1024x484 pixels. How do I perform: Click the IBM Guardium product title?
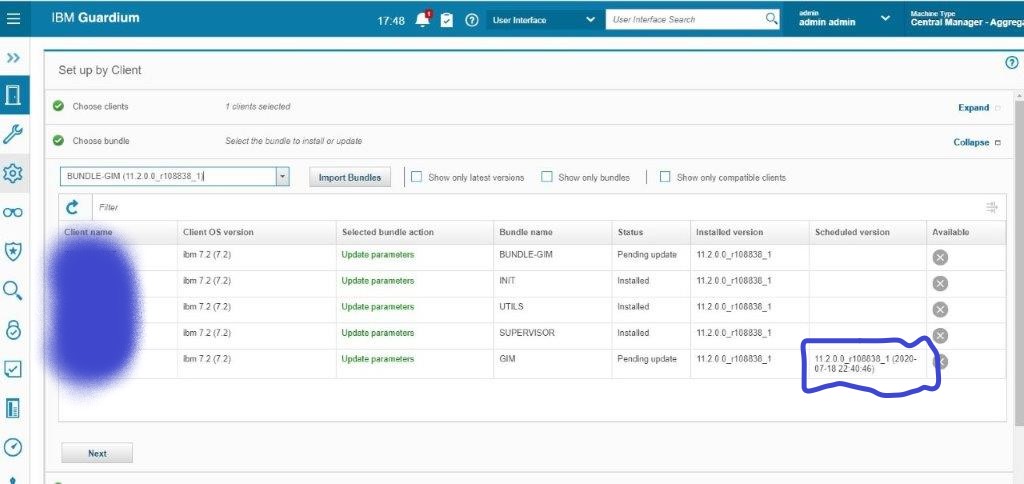point(95,18)
